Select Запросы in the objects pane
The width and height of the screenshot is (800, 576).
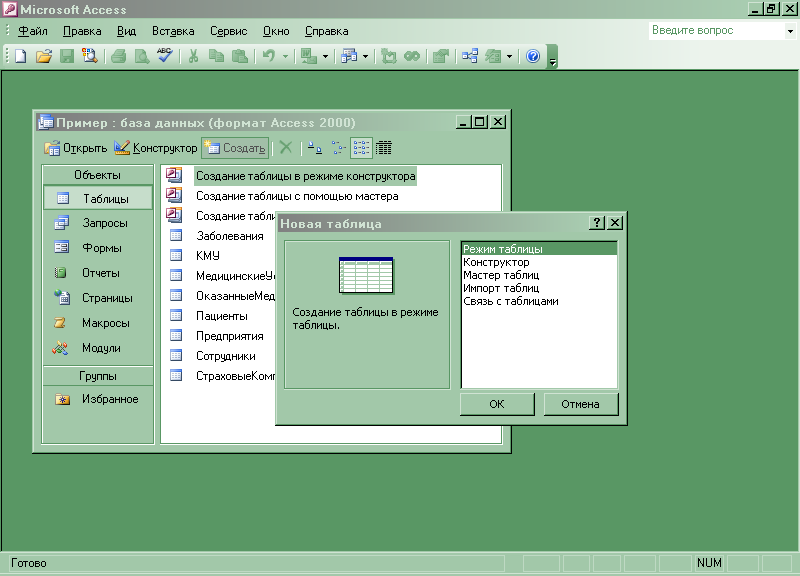(x=97, y=223)
